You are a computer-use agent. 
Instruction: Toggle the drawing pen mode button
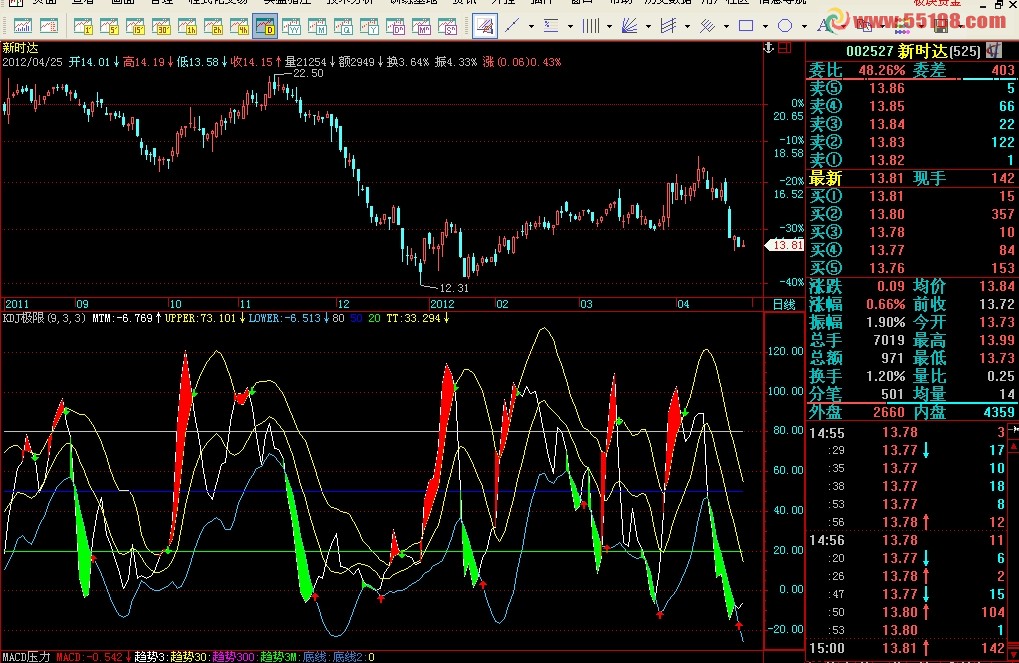click(x=484, y=26)
